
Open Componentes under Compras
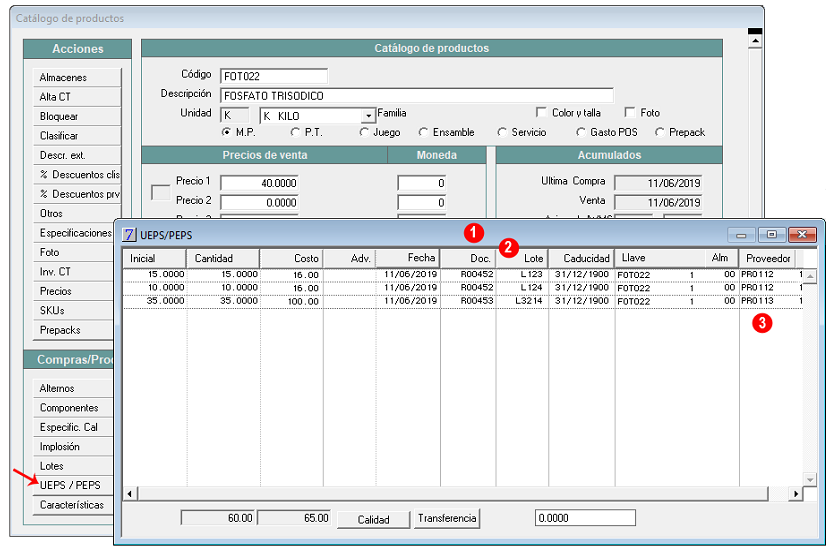tap(74, 408)
